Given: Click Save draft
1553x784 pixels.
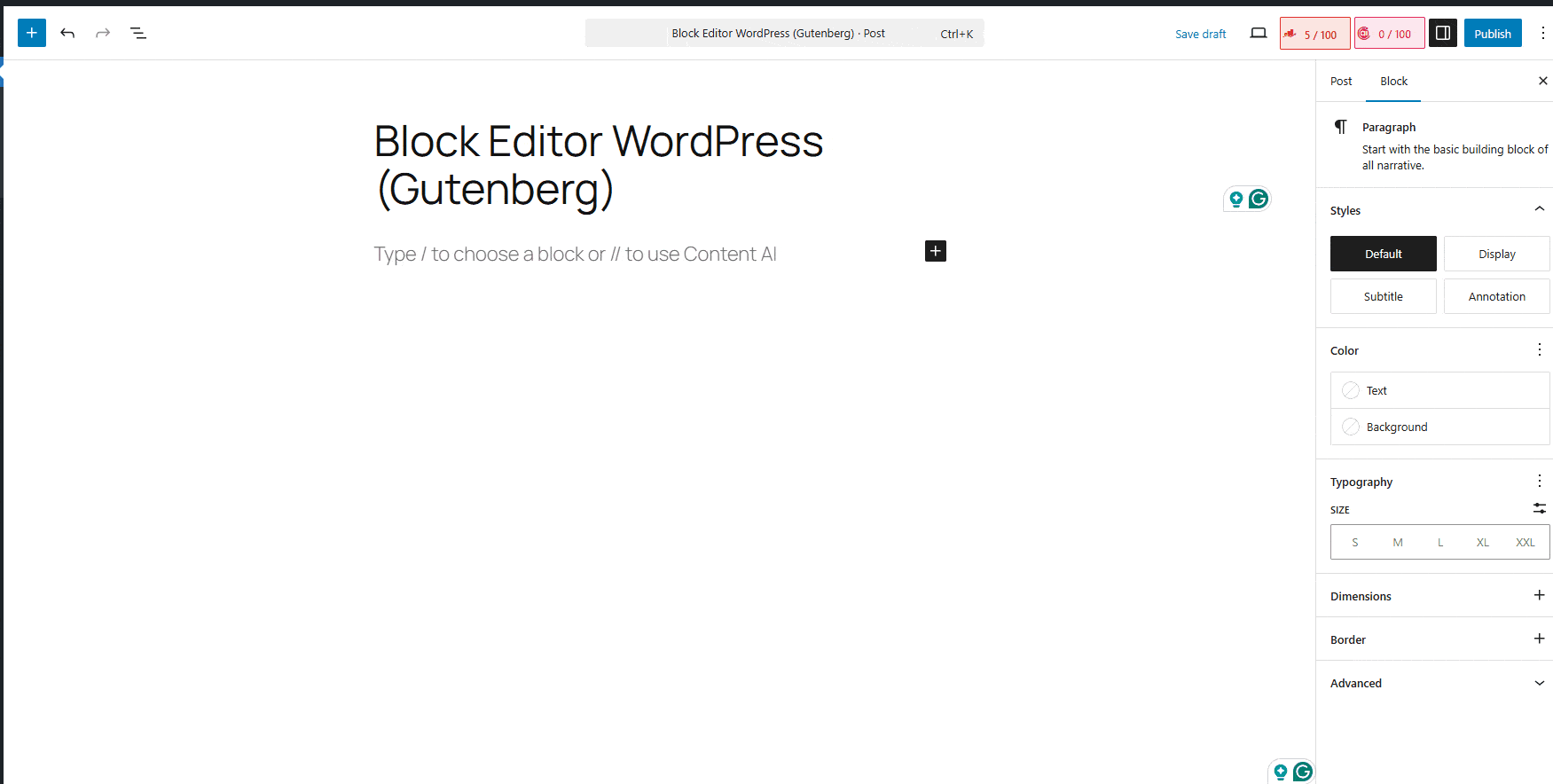Looking at the screenshot, I should (1201, 34).
